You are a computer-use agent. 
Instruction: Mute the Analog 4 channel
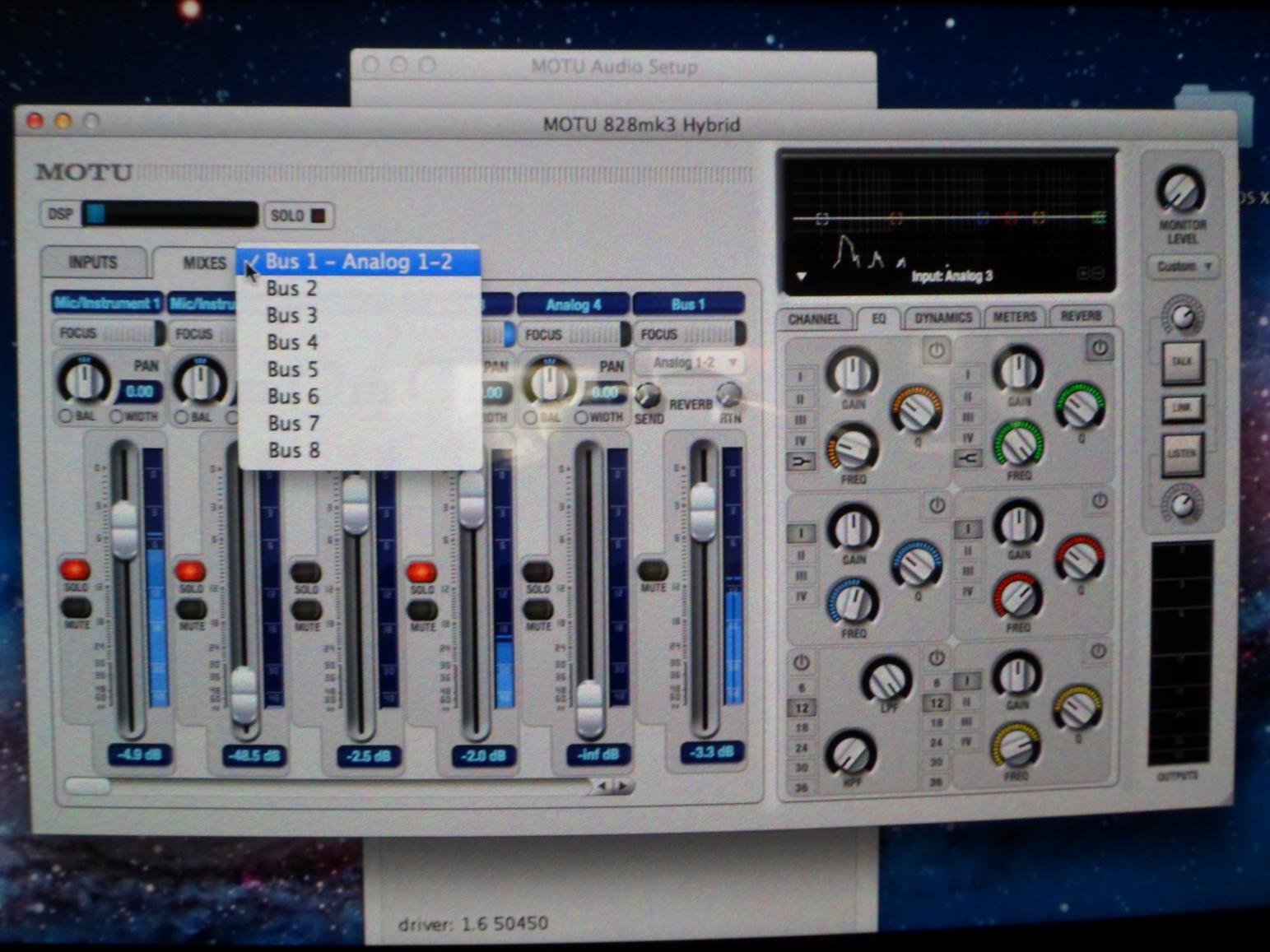click(x=537, y=609)
